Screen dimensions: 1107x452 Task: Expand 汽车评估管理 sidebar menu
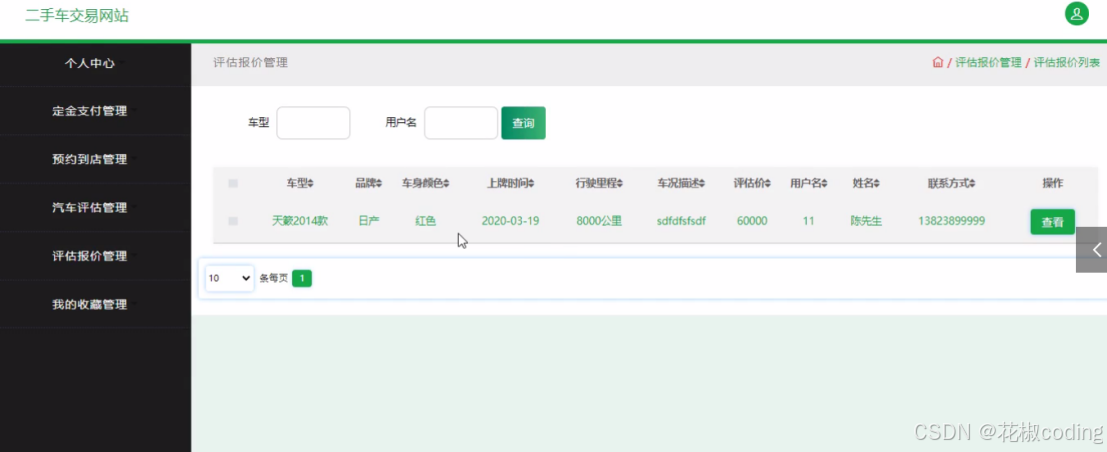(95, 208)
